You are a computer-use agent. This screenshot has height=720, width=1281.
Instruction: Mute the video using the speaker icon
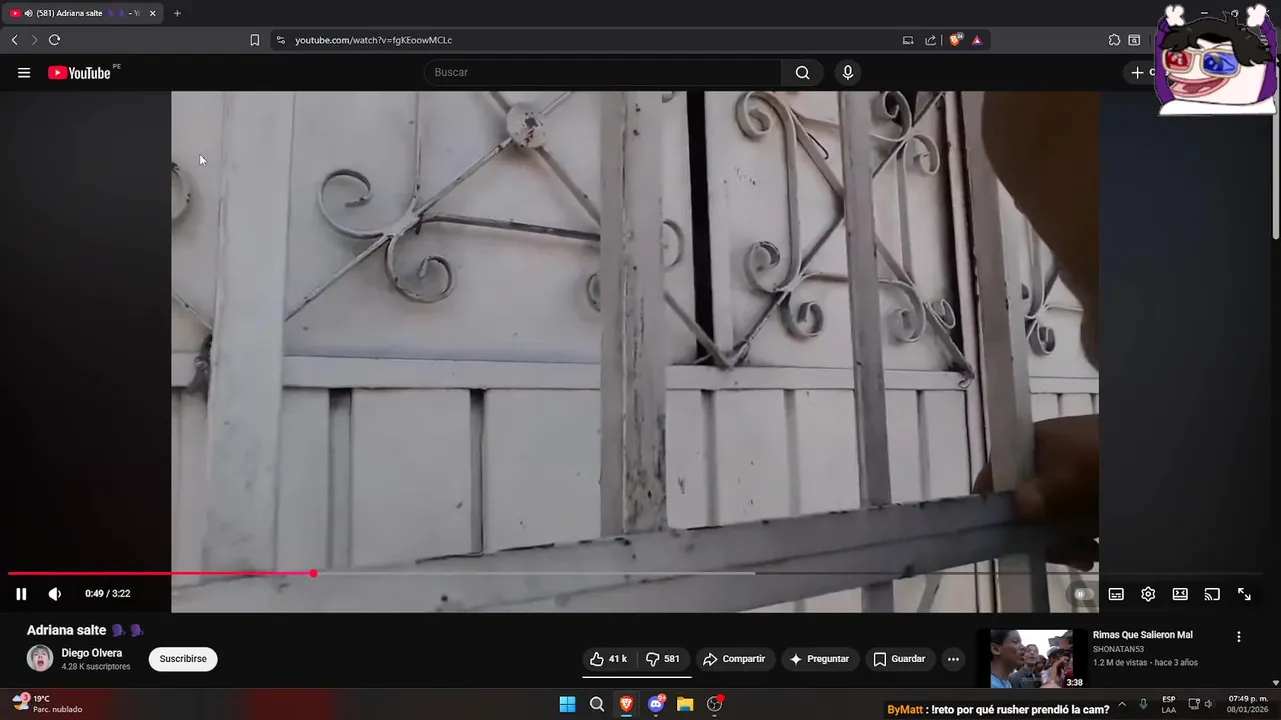(x=55, y=594)
